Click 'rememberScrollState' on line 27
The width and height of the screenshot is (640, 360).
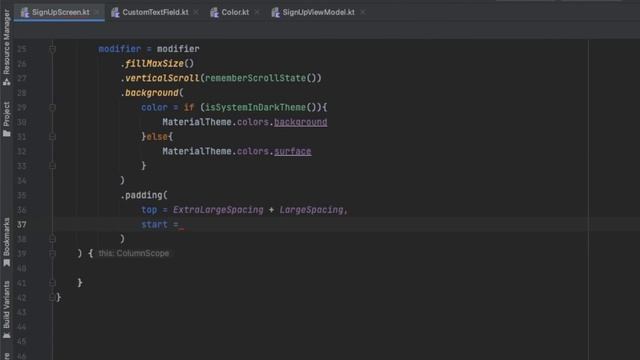coord(255,78)
